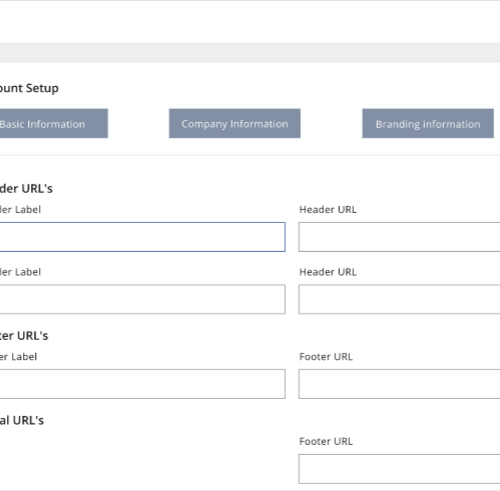Screen dimensions: 500x491
Task: Click the Header URL's section heading
Action: [x=26, y=189]
